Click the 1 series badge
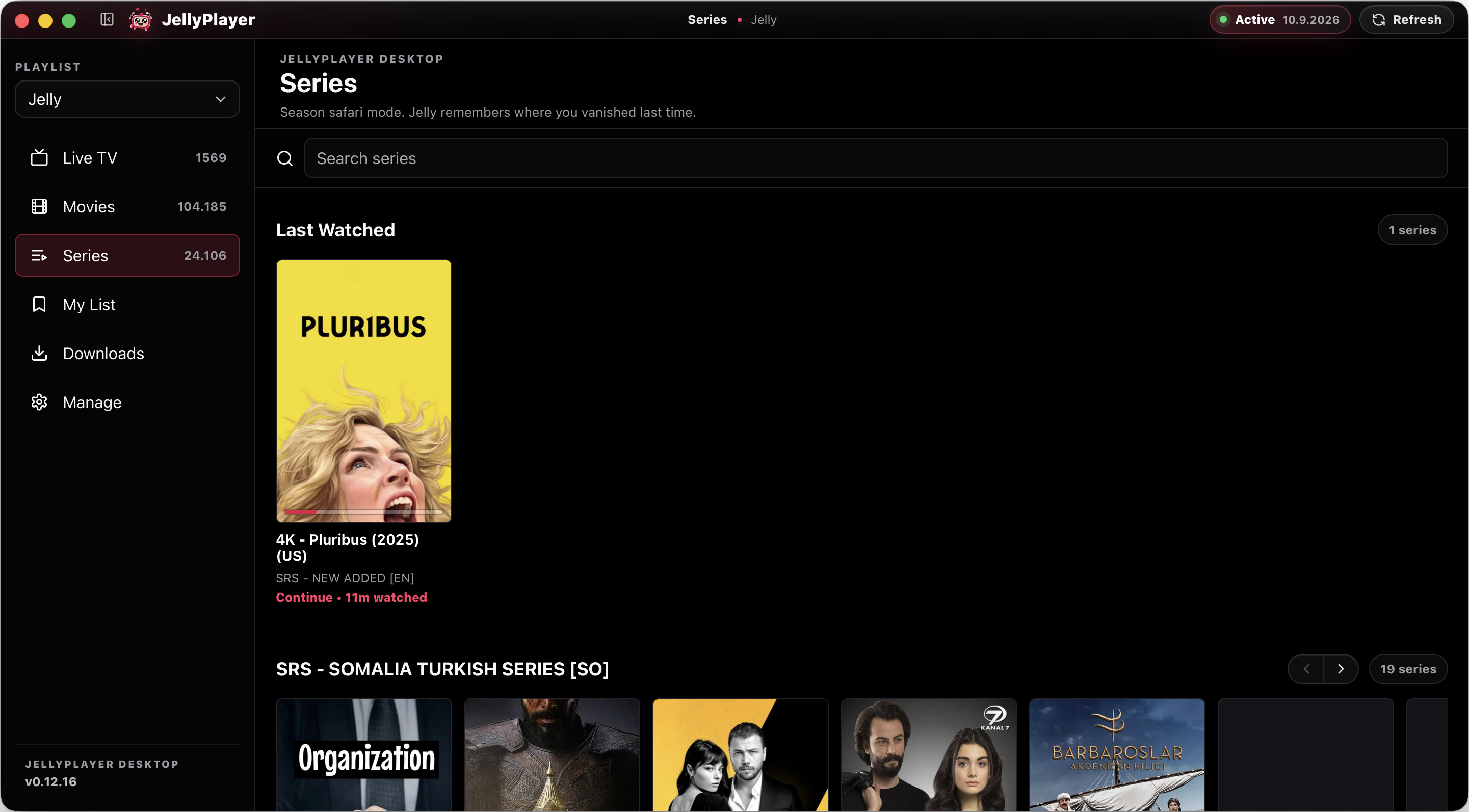Screen dimensions: 1469x812 click(1412, 230)
